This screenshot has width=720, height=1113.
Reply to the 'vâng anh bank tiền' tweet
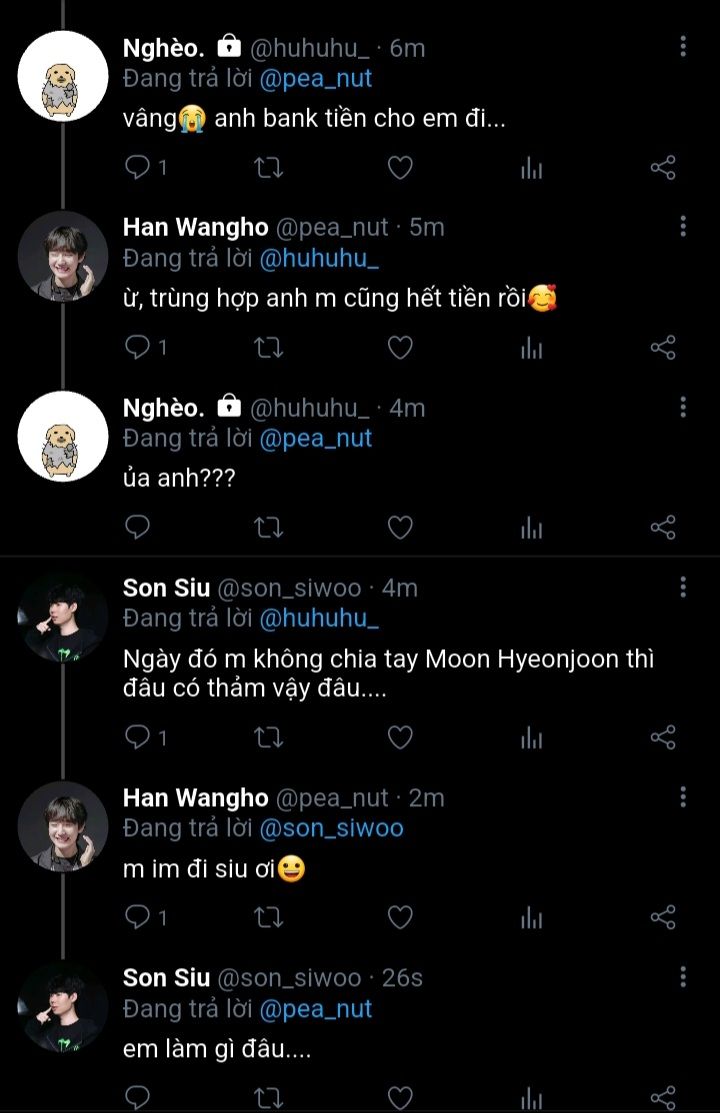pyautogui.click(x=138, y=167)
